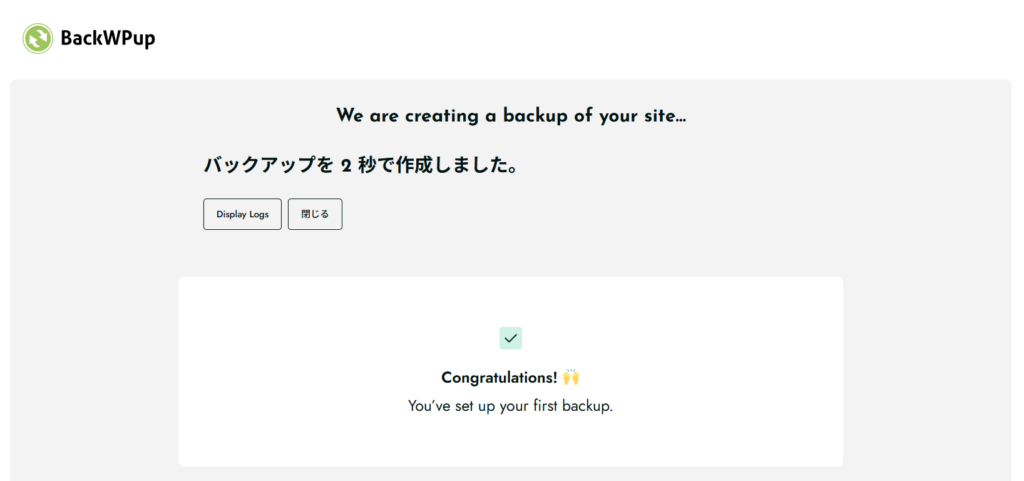
Task: Click the word "backup." ending the confirmation sentence
Action: [x=587, y=406]
